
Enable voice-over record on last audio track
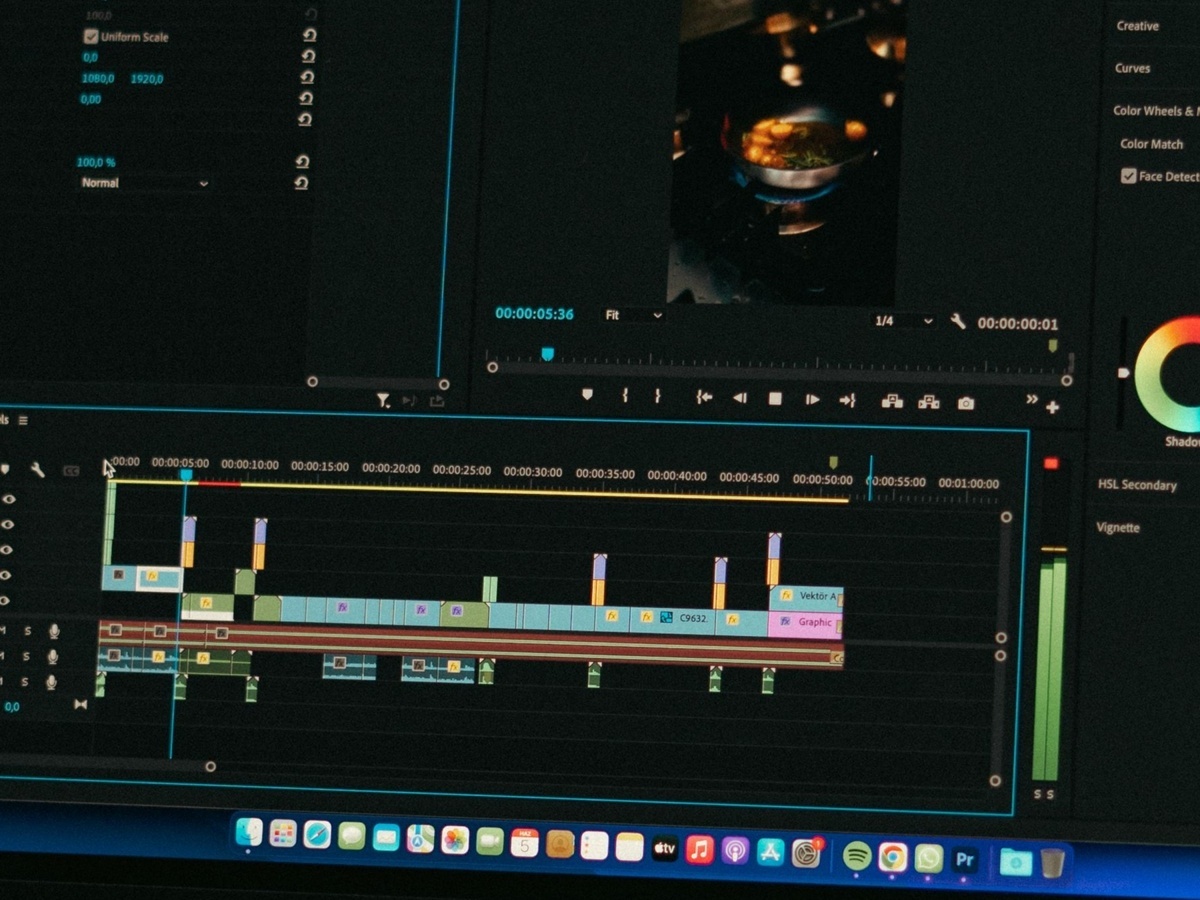click(x=53, y=683)
